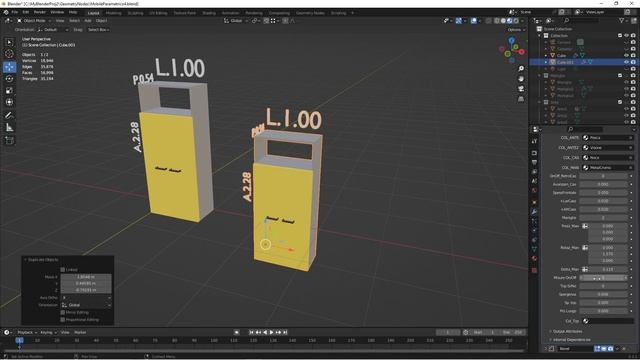Screen dimensions: 640x360
Task: Open the Material properties tab icon
Action: [534, 258]
